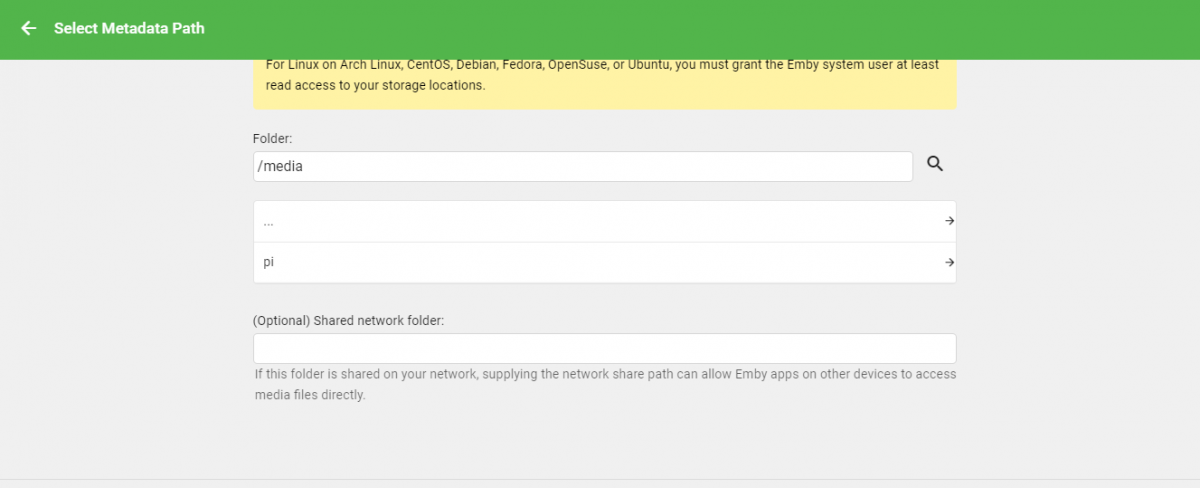Click the arrow icon on the 'pi' row

coord(948,262)
